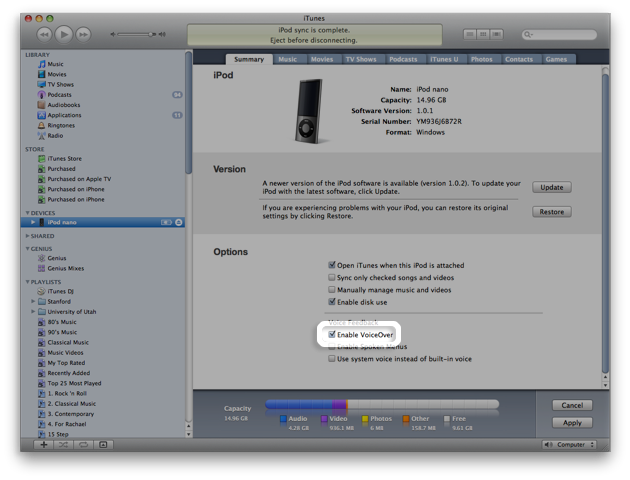Collapse the DEVICES section
This screenshot has height=480, width=630.
click(27, 213)
